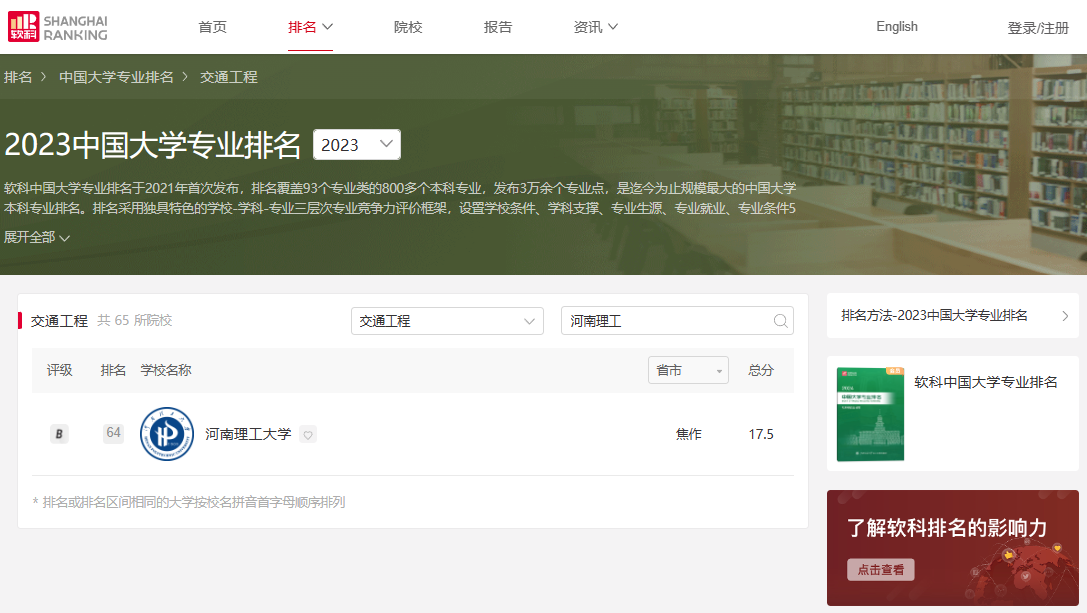The height and width of the screenshot is (613, 1087).
Task: Open the 交通工程 major dropdown
Action: click(447, 321)
